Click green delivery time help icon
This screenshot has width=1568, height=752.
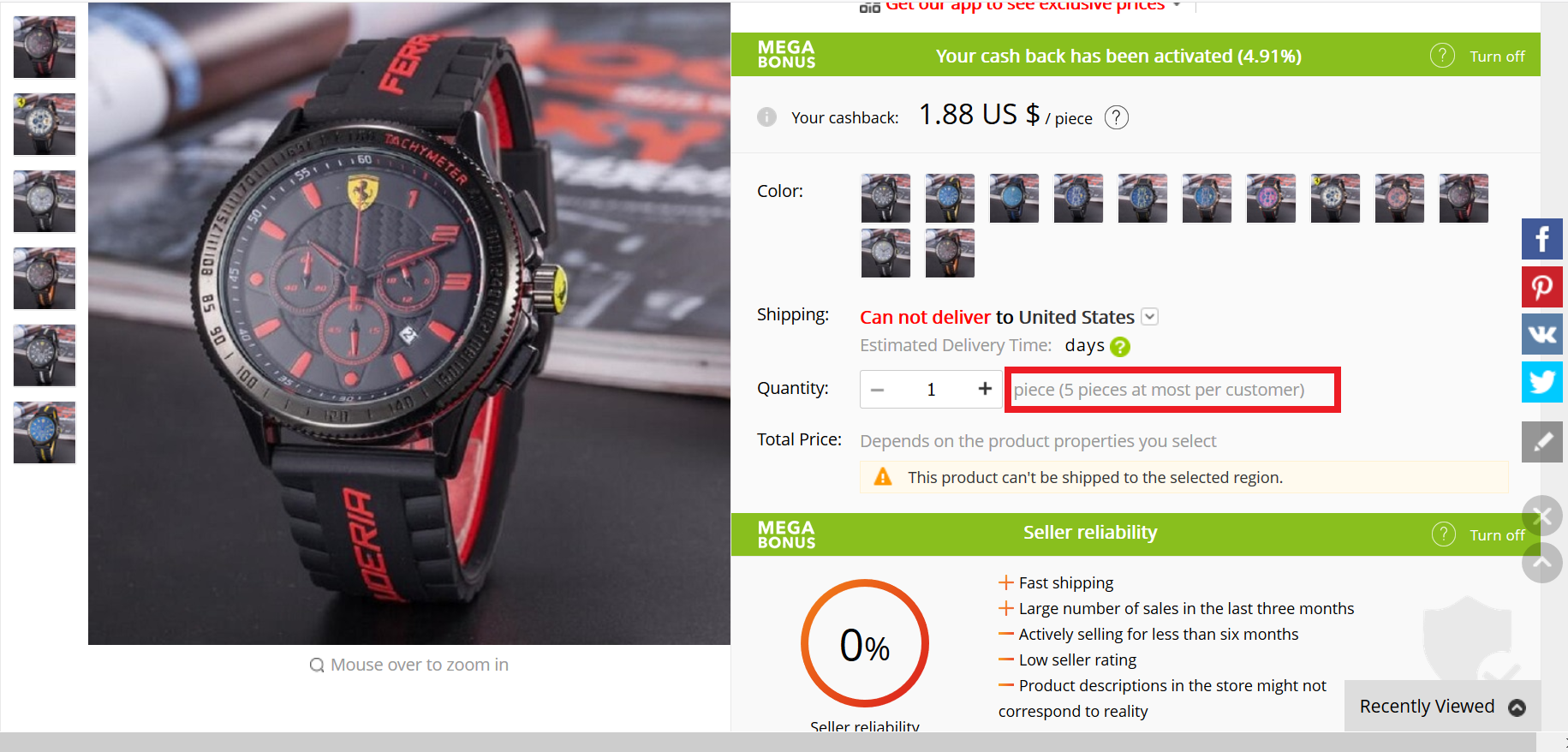coord(1120,347)
